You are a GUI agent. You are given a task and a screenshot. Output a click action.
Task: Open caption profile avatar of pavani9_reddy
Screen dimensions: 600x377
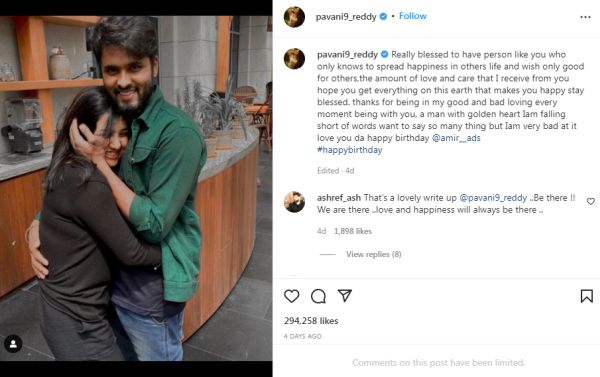click(x=294, y=59)
